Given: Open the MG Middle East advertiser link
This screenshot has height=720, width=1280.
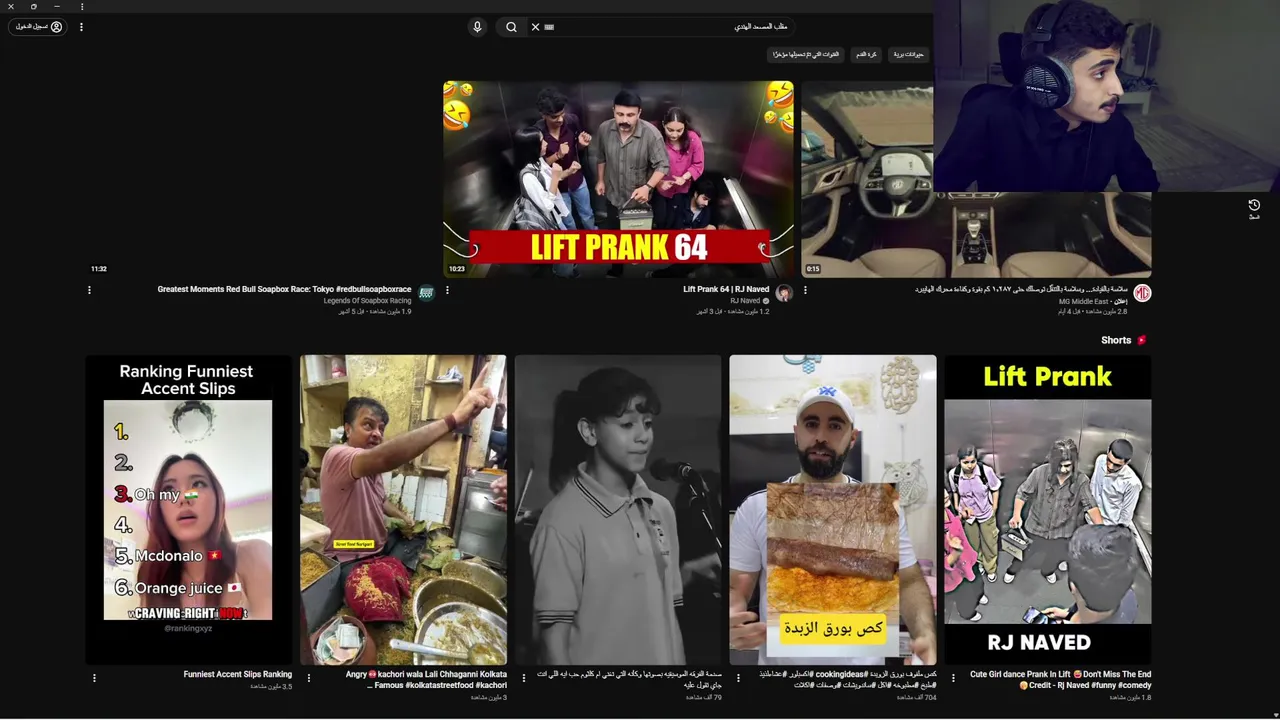Looking at the screenshot, I should coord(1083,301).
